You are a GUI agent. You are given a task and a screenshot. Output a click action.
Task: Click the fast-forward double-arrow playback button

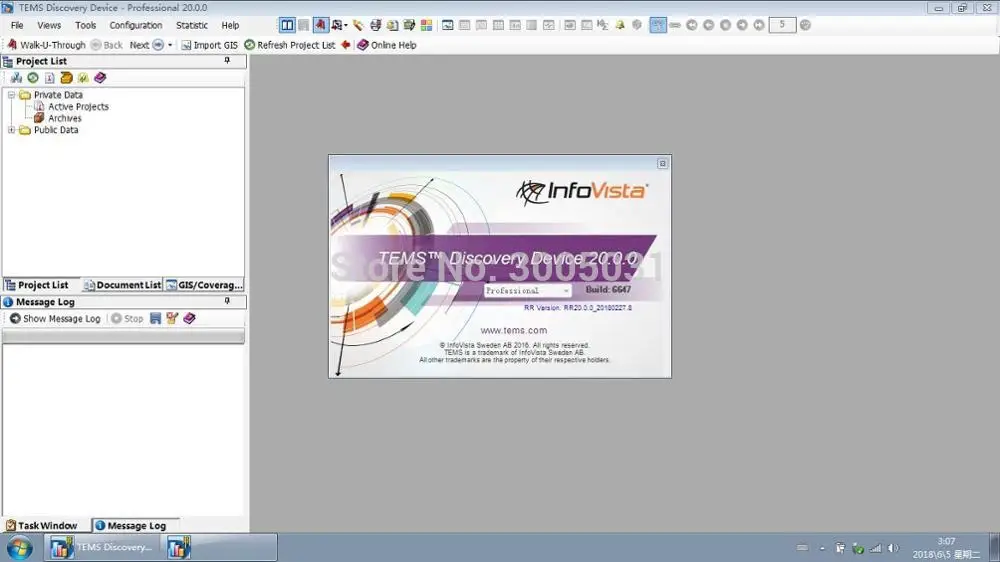(759, 25)
